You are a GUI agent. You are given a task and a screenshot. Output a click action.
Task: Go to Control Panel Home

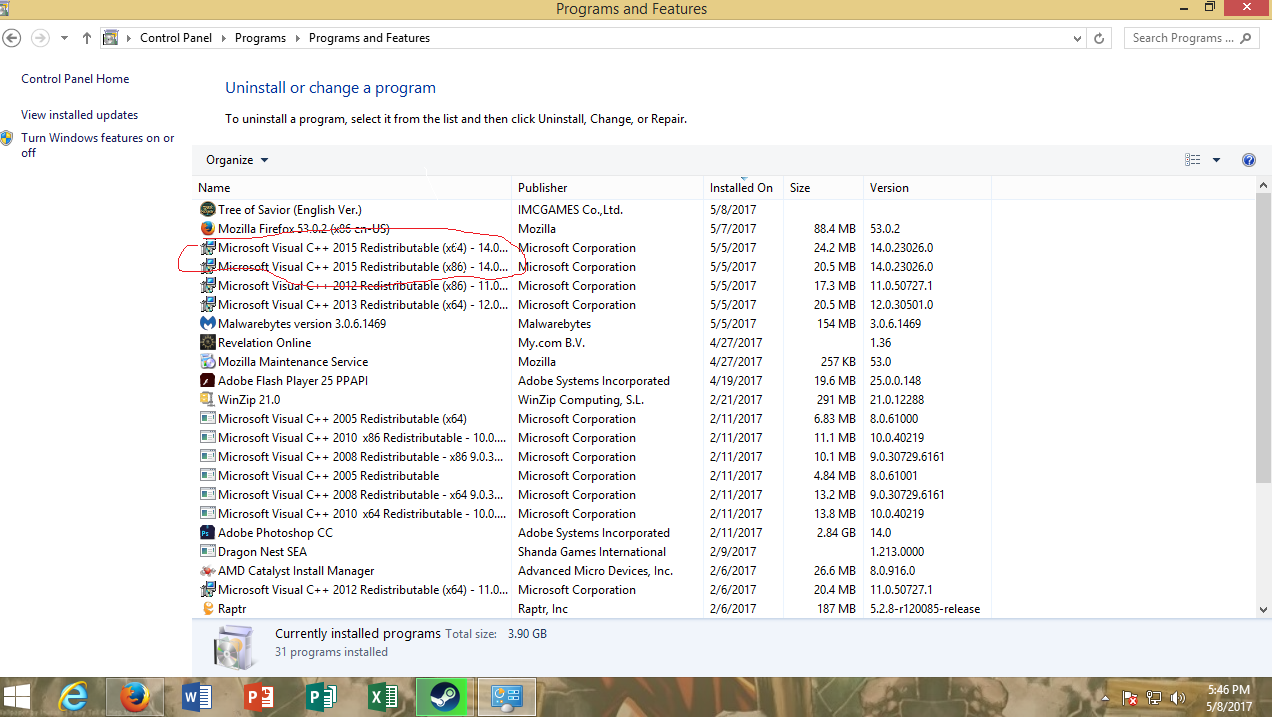pos(75,79)
